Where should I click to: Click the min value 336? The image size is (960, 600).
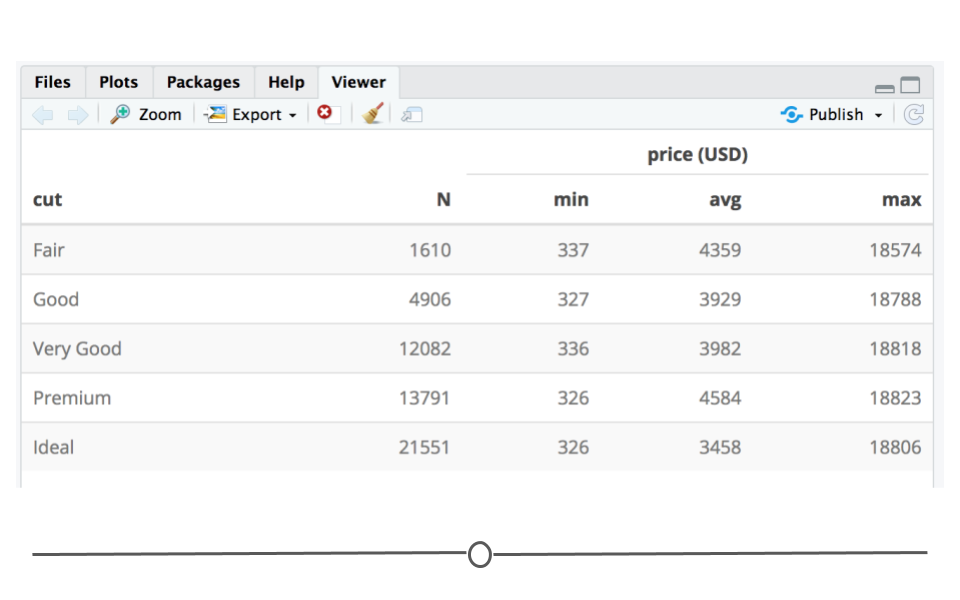tap(573, 349)
